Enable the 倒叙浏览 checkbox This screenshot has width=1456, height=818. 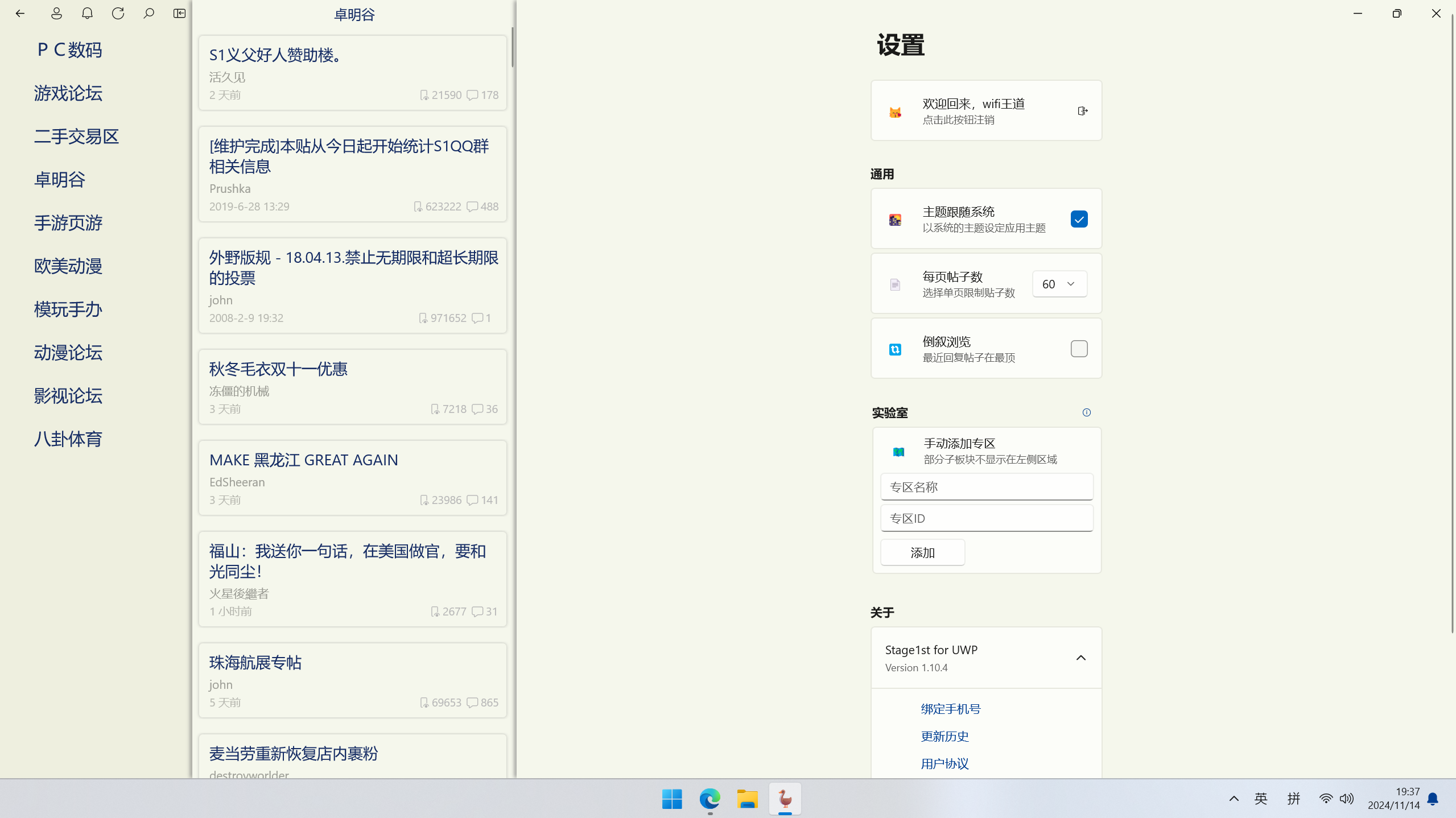coord(1079,349)
